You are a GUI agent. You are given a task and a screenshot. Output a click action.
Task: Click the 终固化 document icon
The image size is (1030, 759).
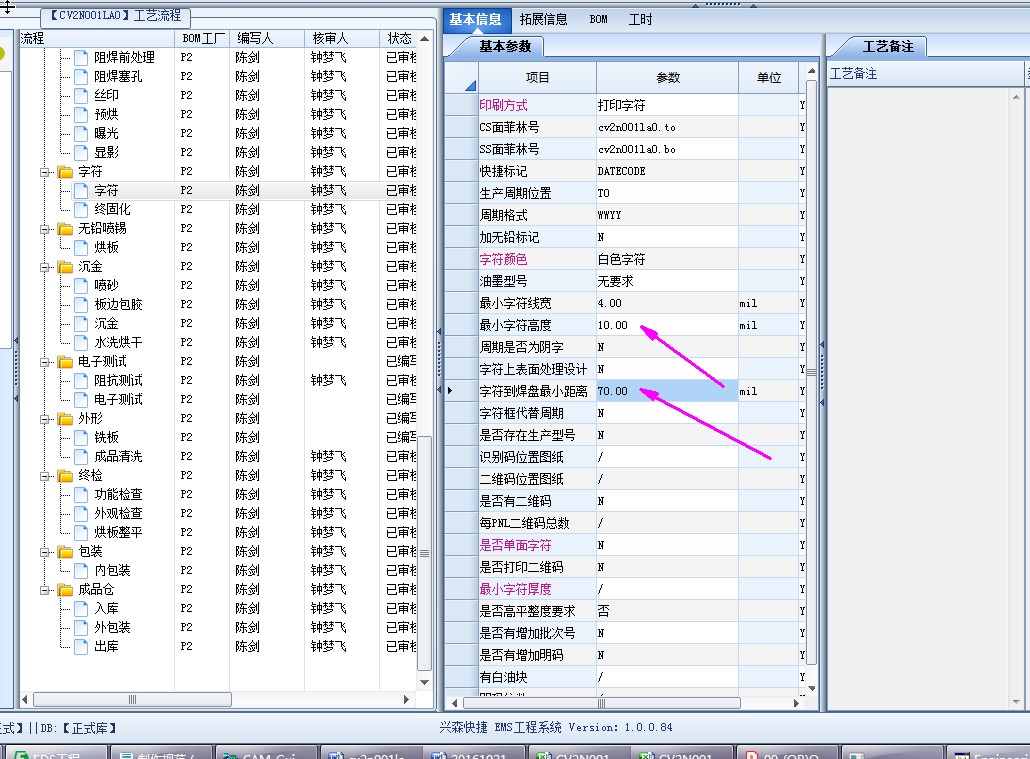[x=81, y=210]
